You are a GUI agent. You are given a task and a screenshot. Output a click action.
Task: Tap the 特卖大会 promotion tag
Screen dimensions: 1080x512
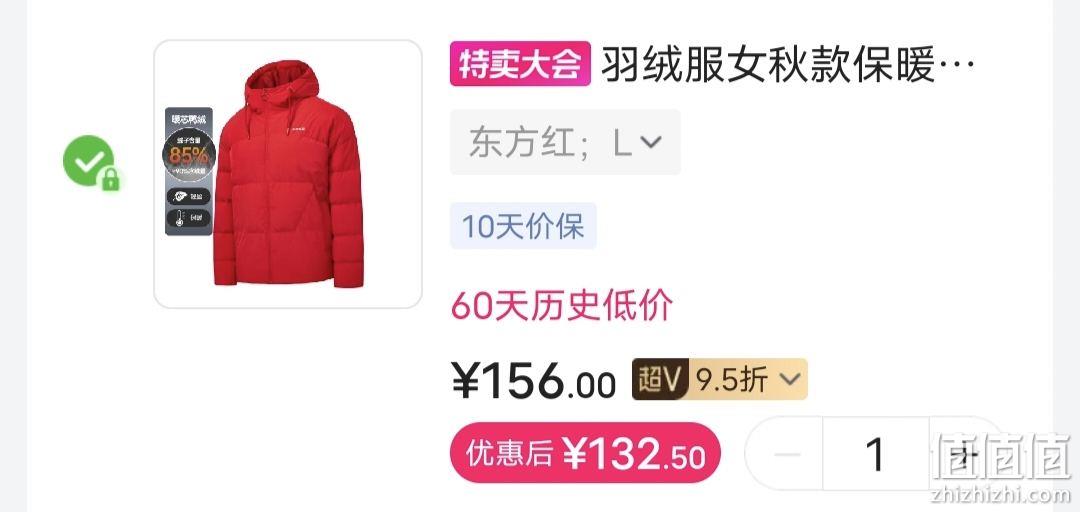520,64
